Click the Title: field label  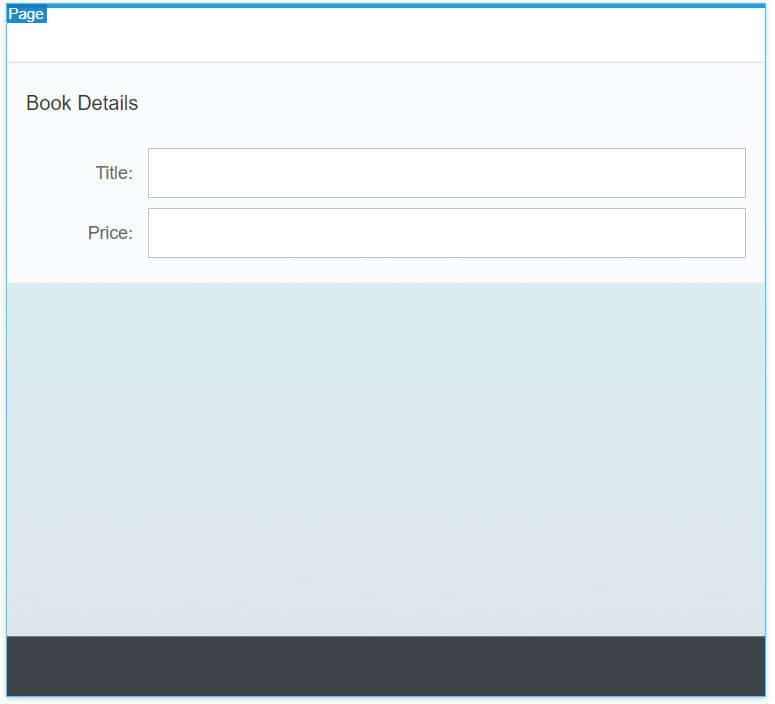point(114,173)
